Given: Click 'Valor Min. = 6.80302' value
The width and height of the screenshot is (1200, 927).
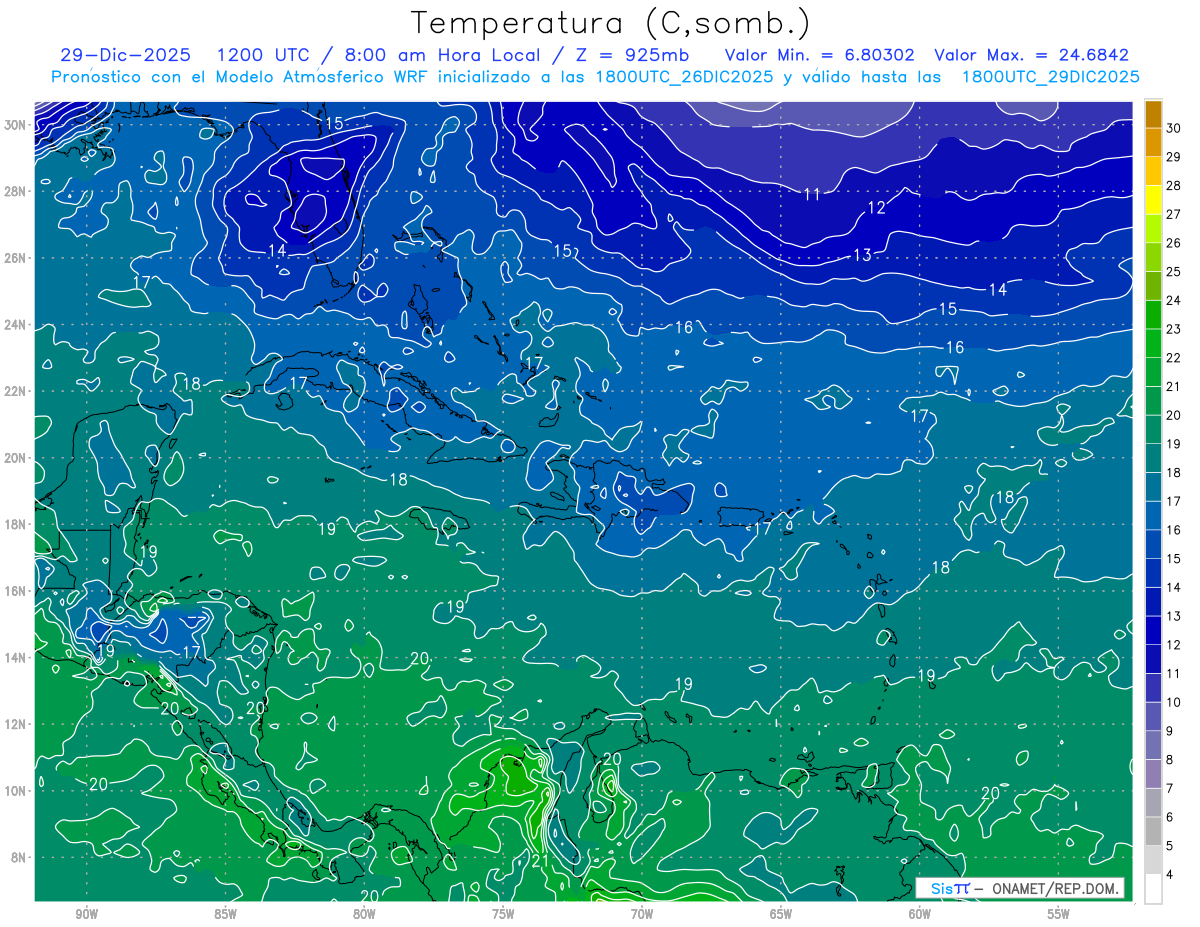Looking at the screenshot, I should tap(820, 55).
